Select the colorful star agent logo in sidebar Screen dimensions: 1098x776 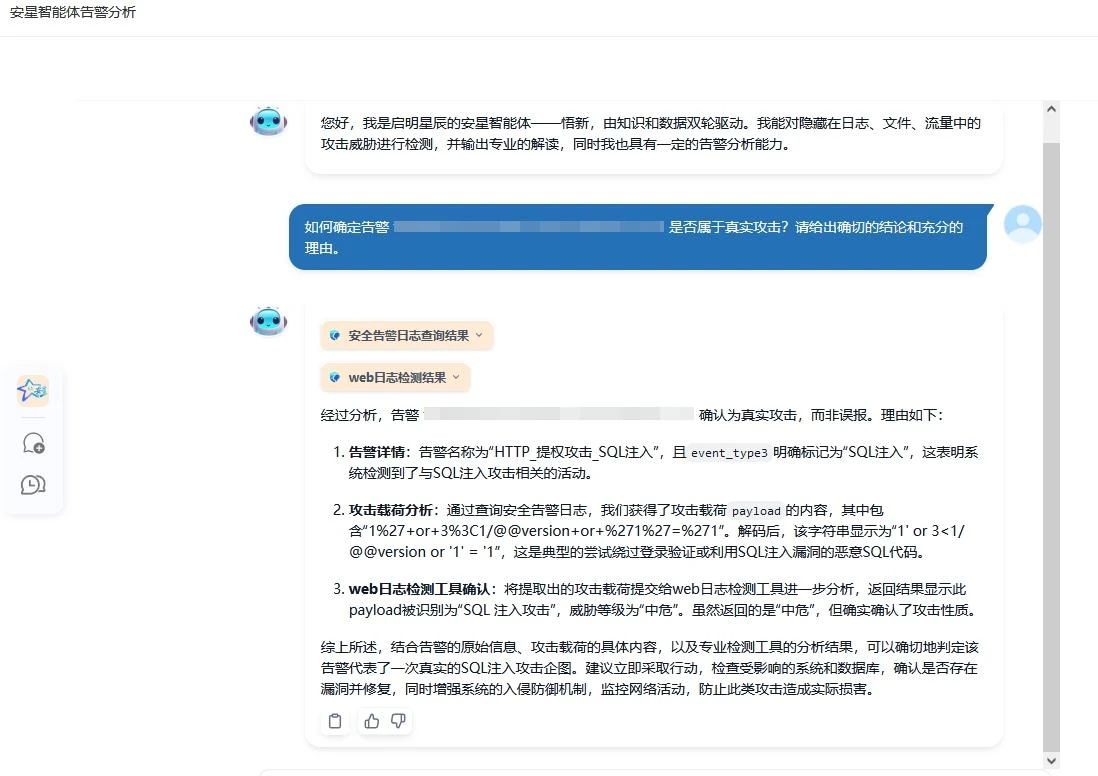32,390
